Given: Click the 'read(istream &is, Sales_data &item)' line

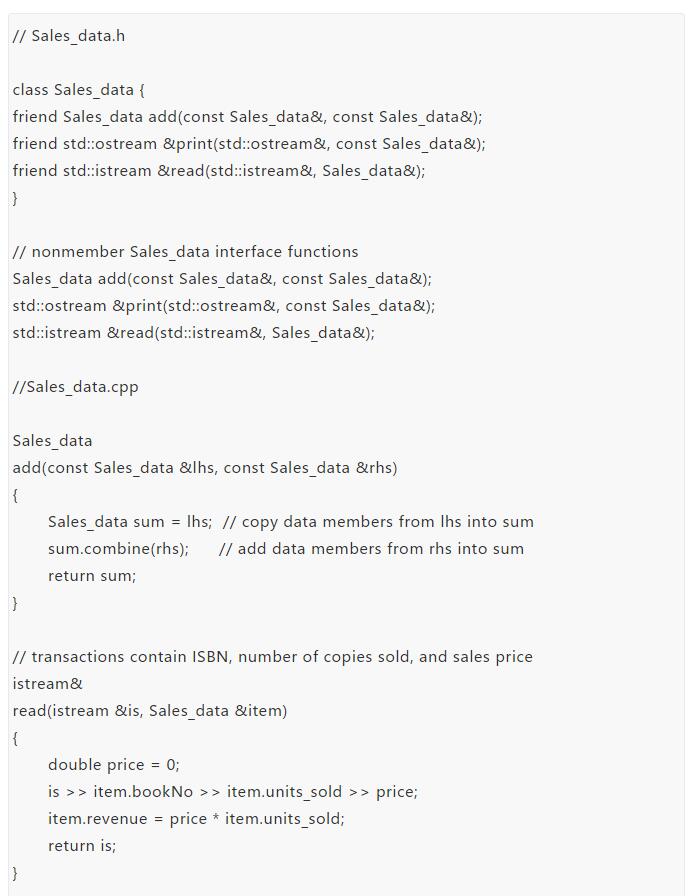Looking at the screenshot, I should (x=150, y=711).
